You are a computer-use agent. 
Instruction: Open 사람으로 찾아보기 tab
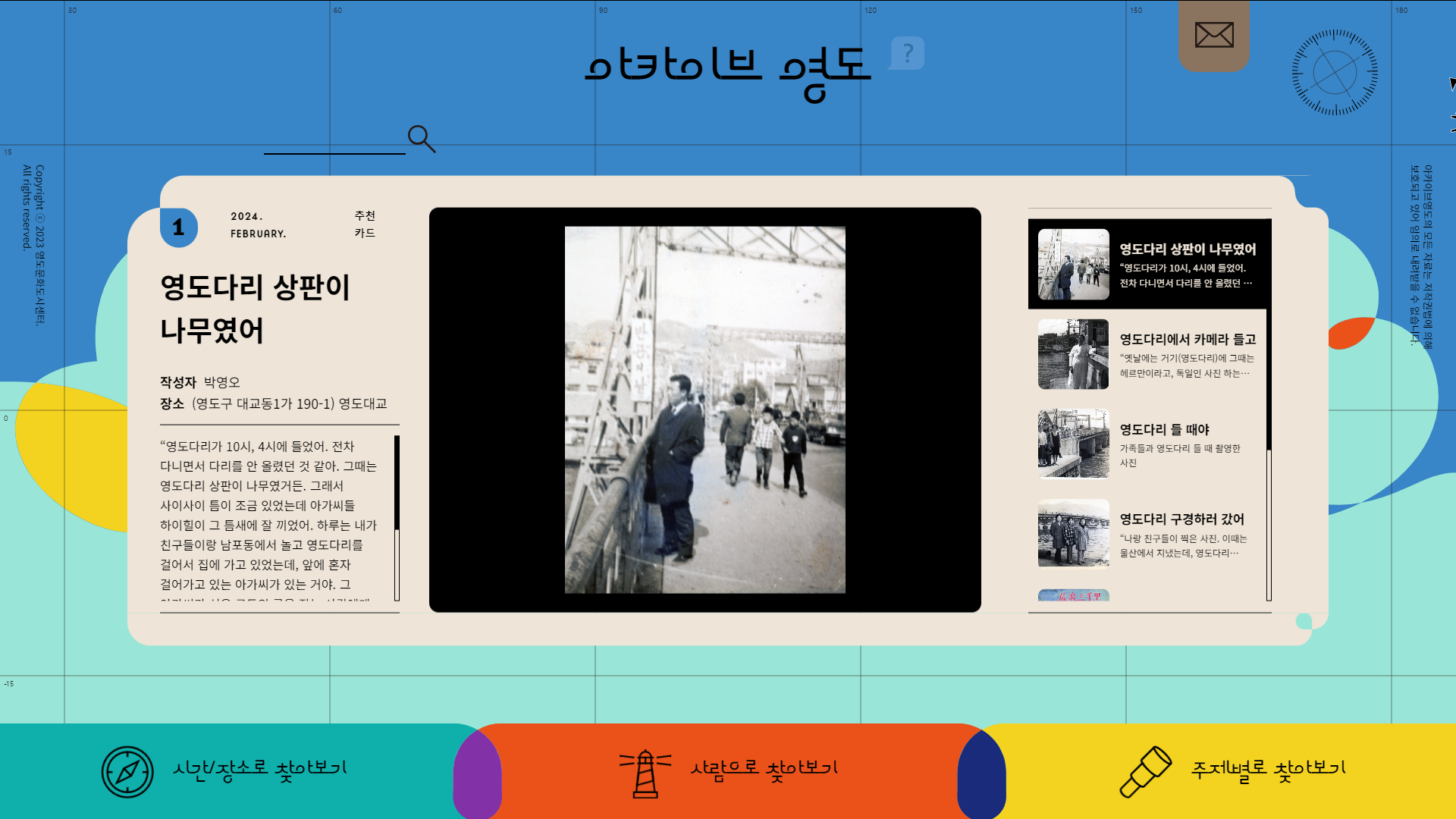point(764,769)
